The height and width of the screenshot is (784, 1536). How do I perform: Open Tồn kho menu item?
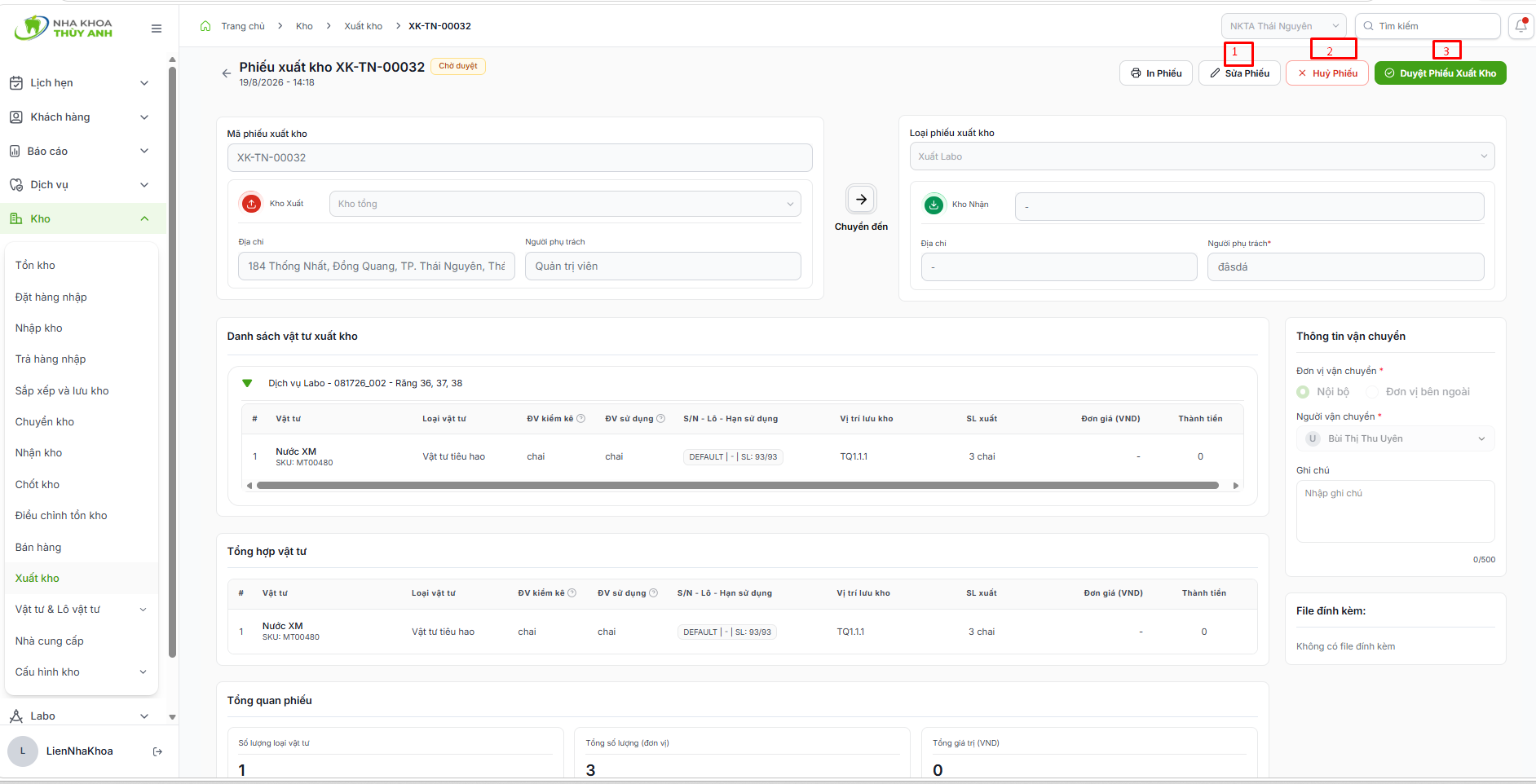(35, 266)
